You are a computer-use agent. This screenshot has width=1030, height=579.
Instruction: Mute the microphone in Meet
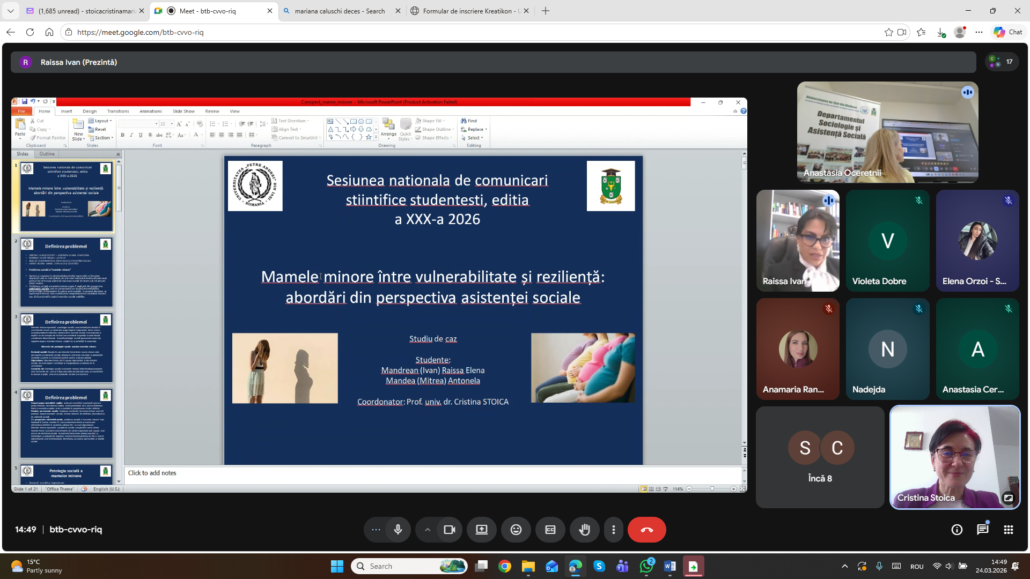tap(398, 530)
